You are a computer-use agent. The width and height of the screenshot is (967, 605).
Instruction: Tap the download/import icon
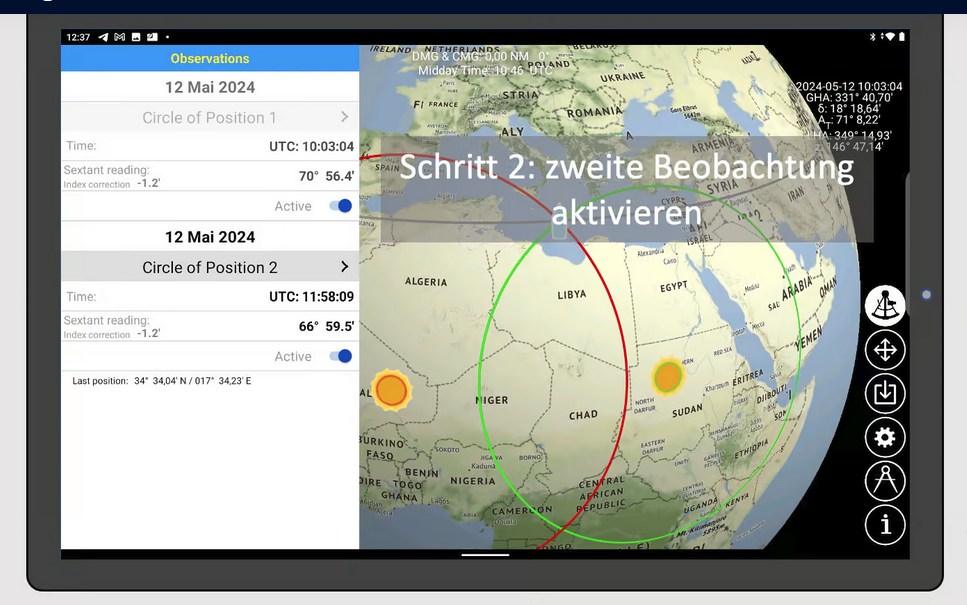tap(885, 393)
